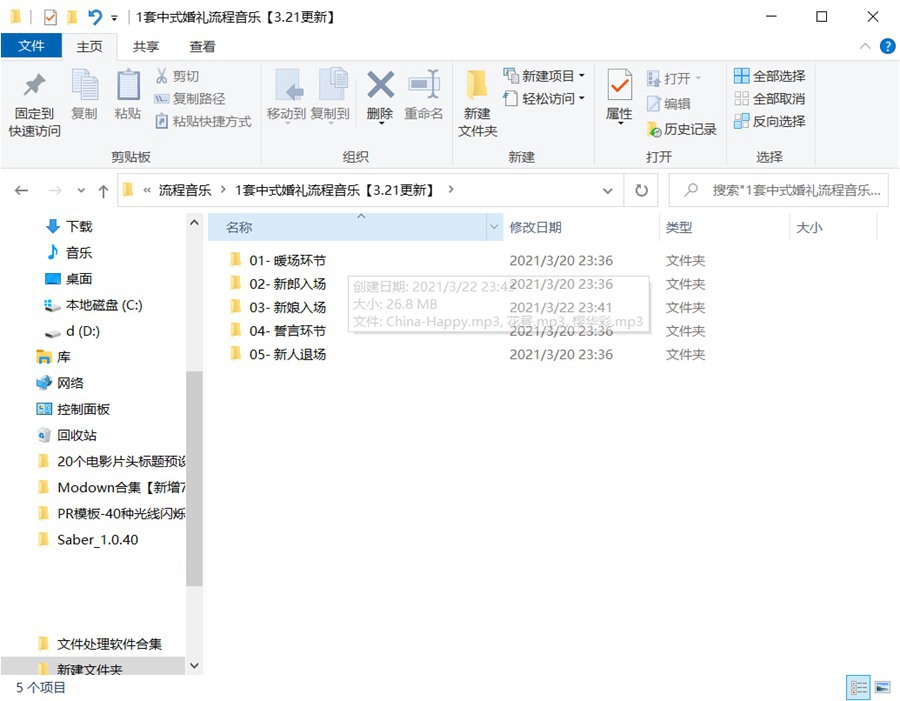This screenshot has height=701, width=900.
Task: Click the Rename (重命名) icon
Action: 424,85
